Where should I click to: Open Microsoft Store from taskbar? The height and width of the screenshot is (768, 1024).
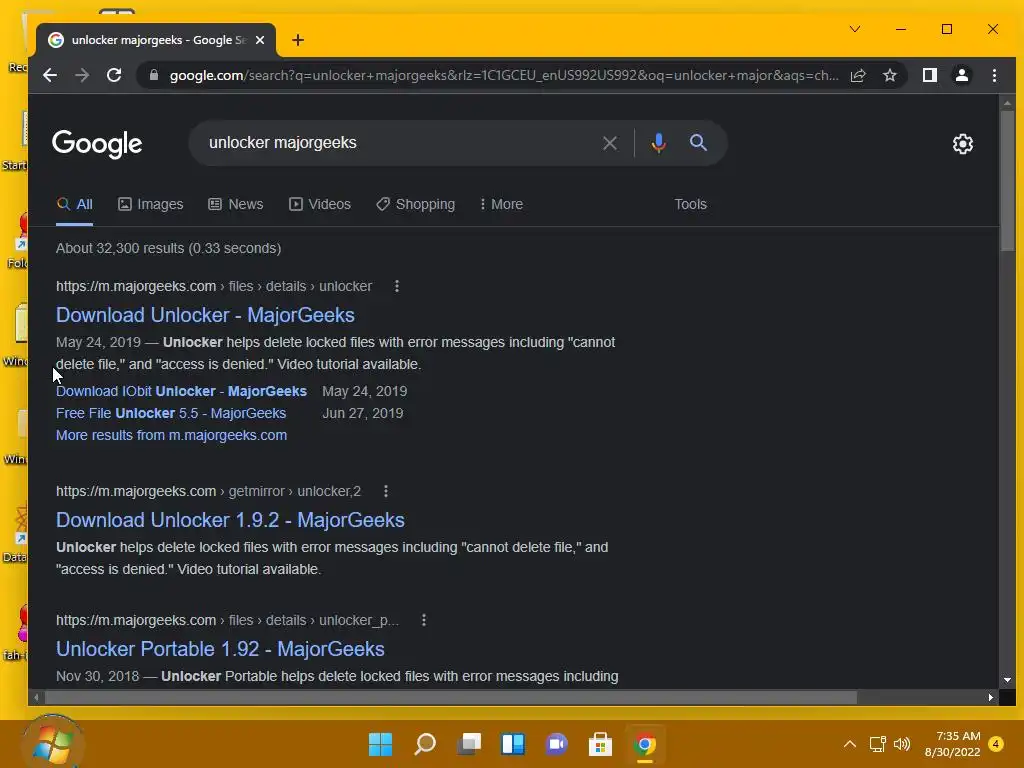(600, 744)
